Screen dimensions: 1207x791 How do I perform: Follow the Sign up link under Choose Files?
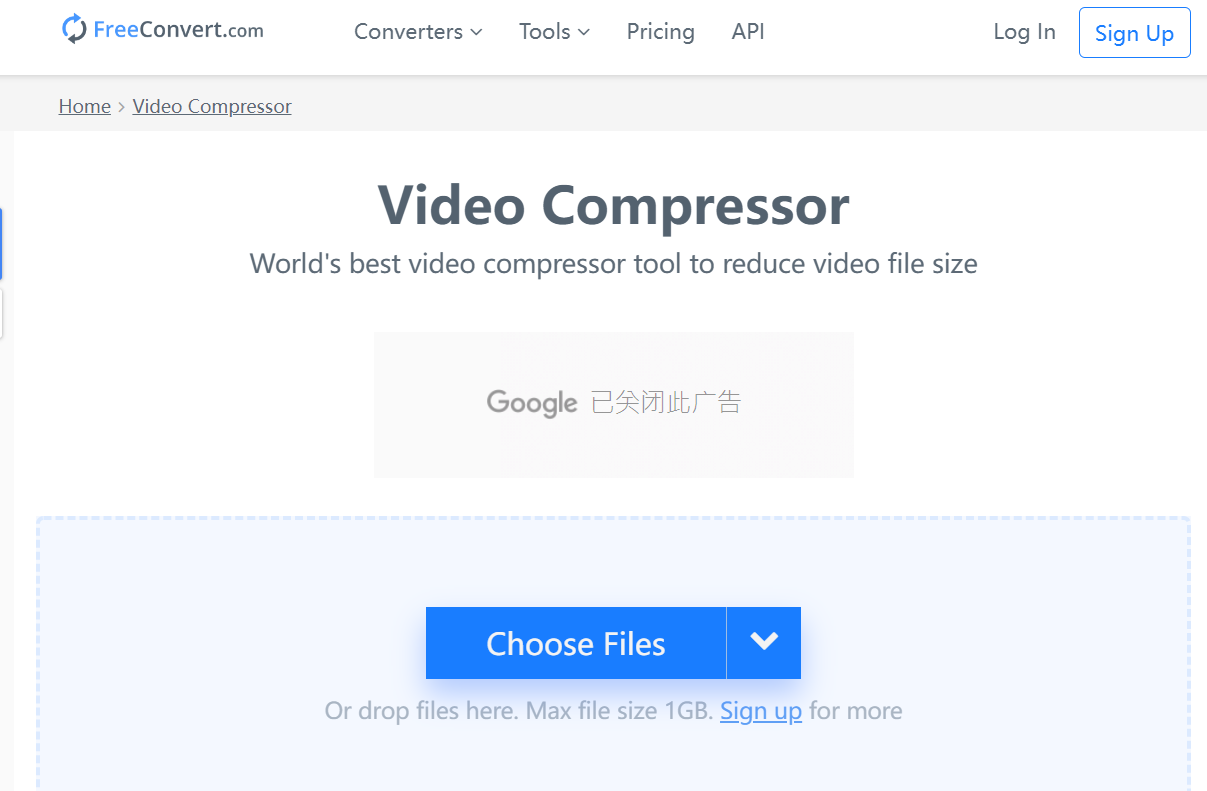tap(761, 711)
